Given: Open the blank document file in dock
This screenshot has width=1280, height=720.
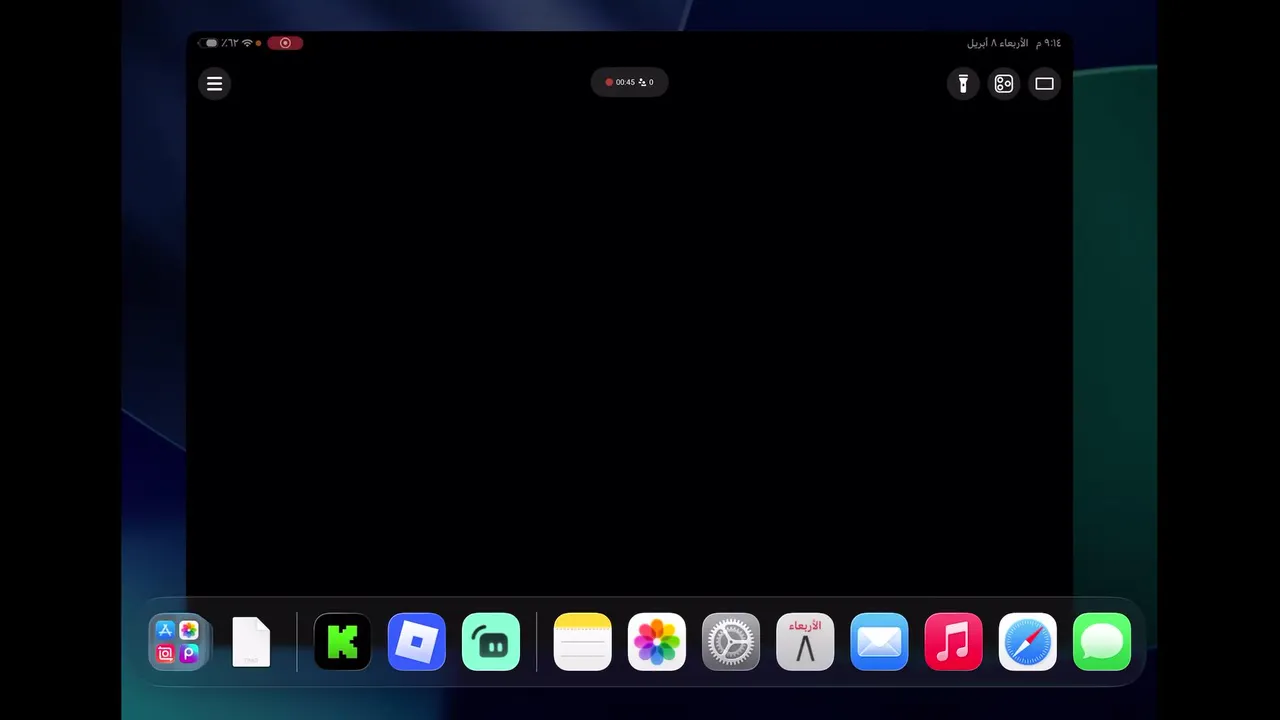Looking at the screenshot, I should [x=251, y=642].
